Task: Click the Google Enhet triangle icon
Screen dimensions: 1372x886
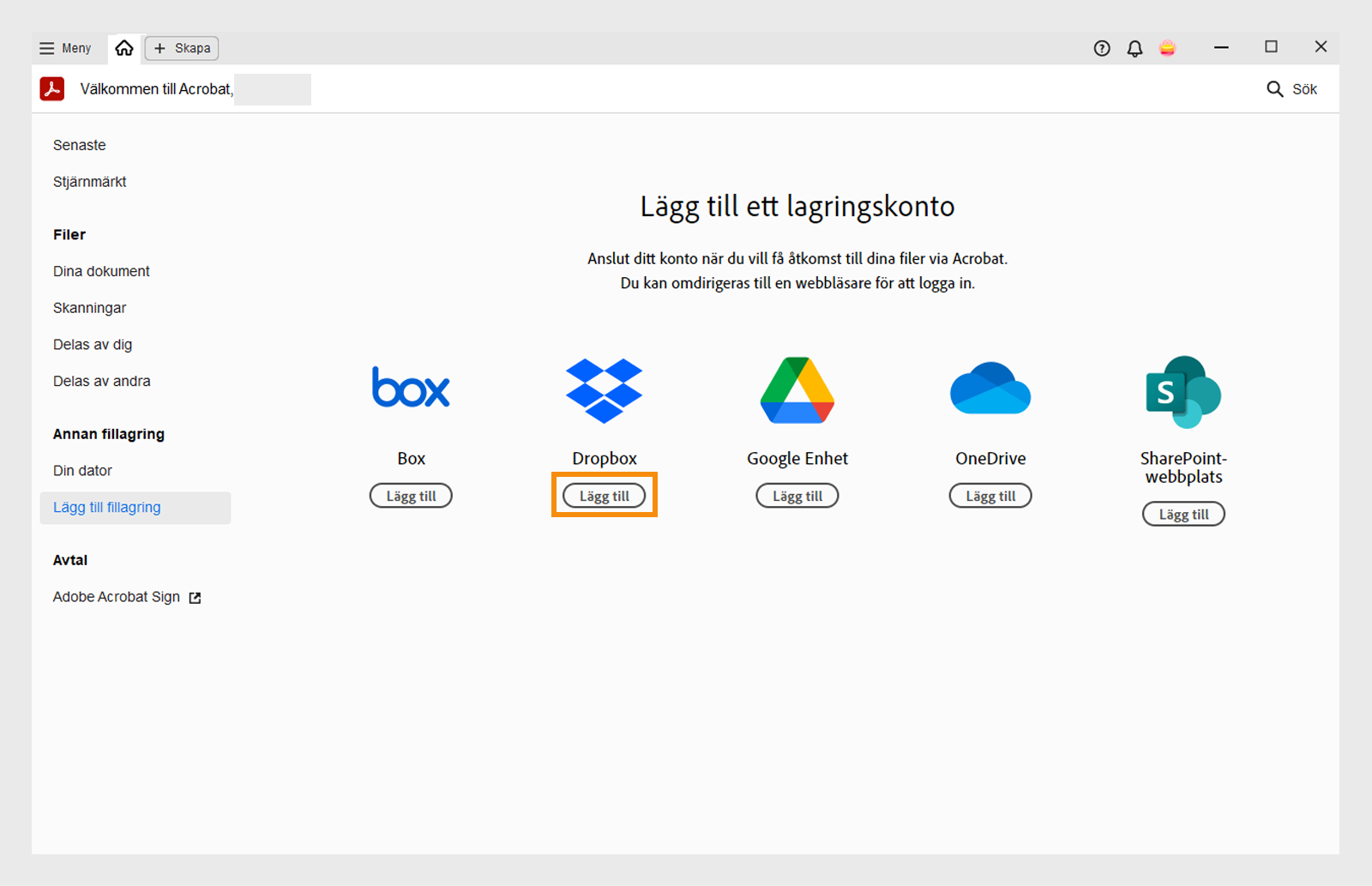Action: coord(797,389)
